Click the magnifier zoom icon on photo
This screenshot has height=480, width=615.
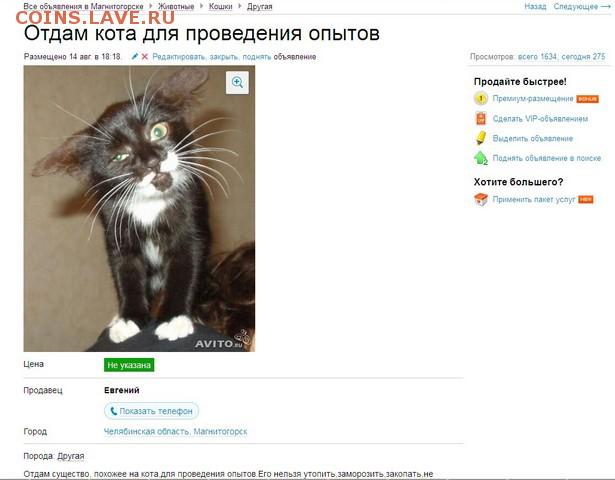[x=237, y=83]
